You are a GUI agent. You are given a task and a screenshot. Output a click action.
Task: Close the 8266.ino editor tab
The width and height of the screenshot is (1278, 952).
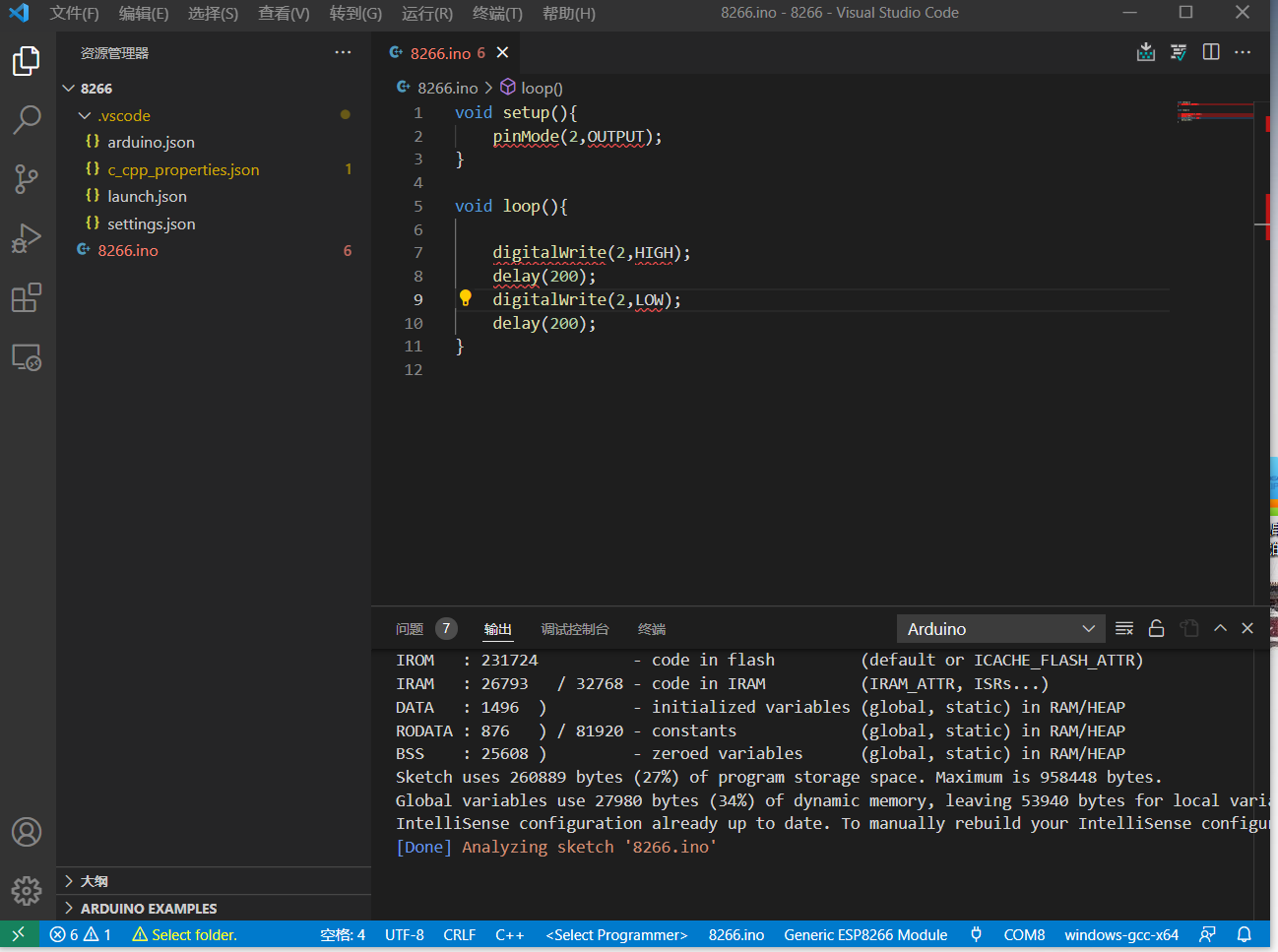coord(502,52)
